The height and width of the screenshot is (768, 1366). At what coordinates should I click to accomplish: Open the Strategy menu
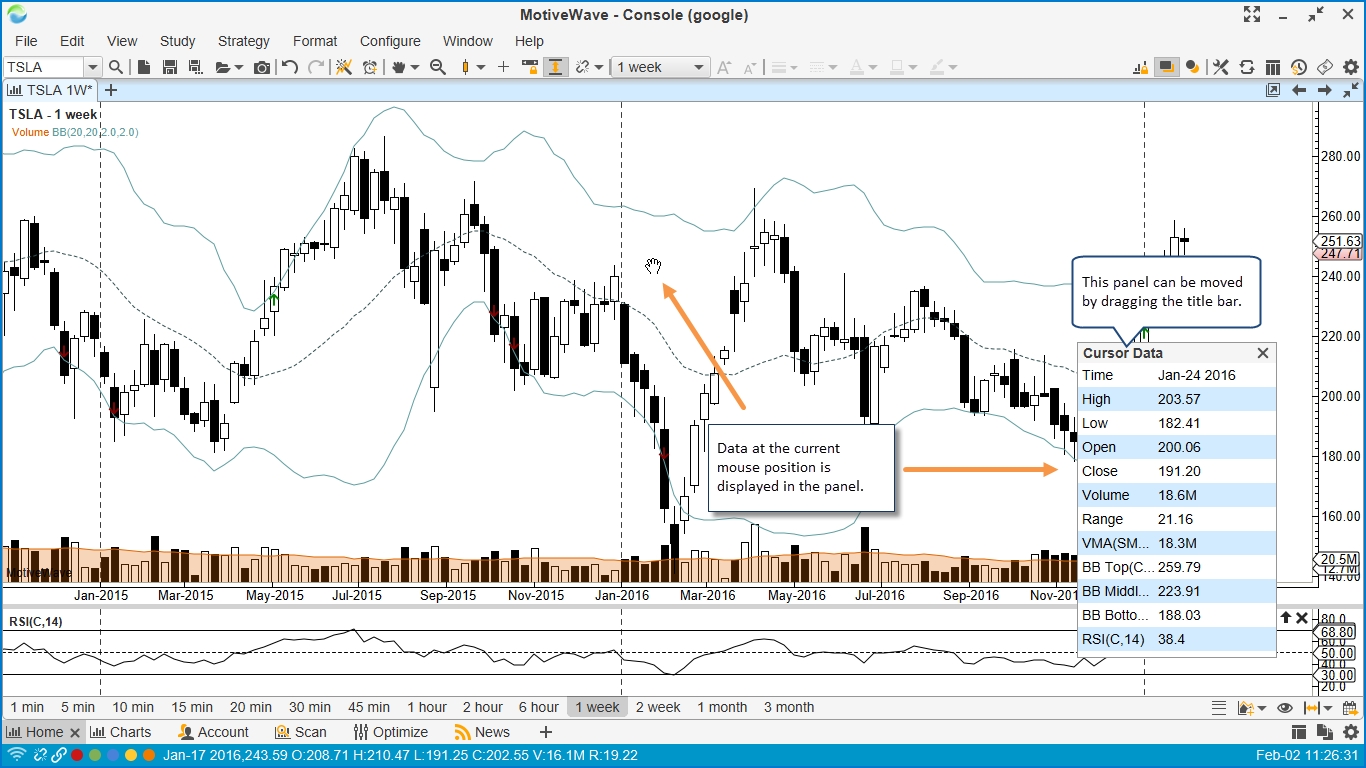pyautogui.click(x=244, y=41)
